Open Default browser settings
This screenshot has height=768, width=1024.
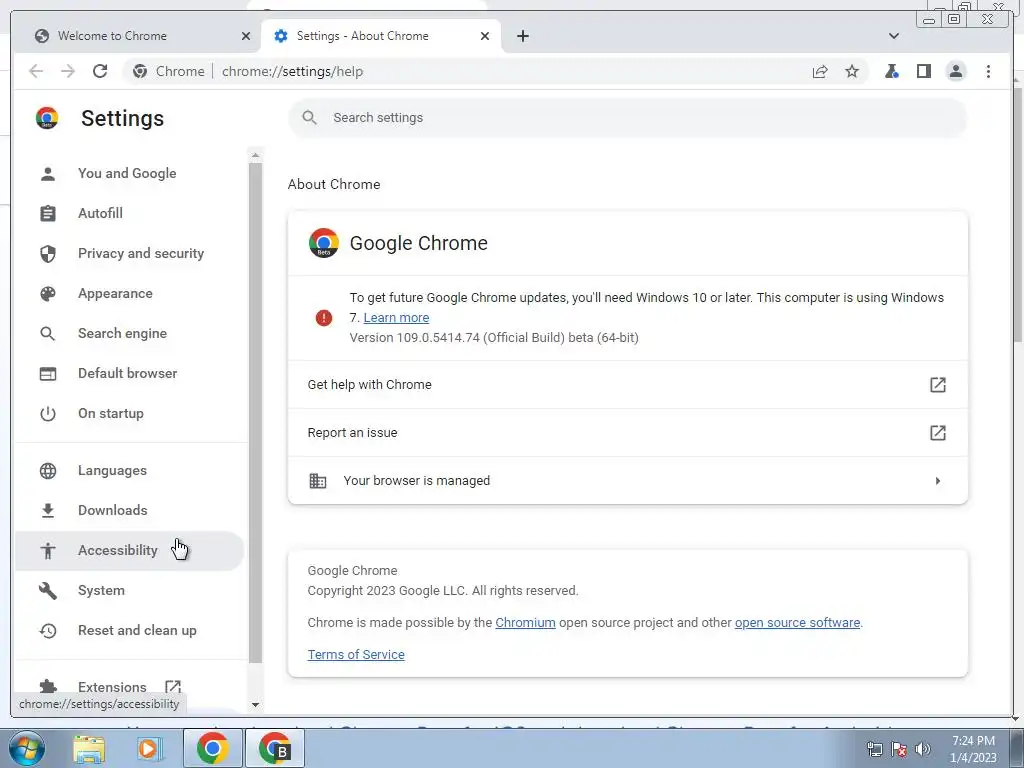coord(129,374)
